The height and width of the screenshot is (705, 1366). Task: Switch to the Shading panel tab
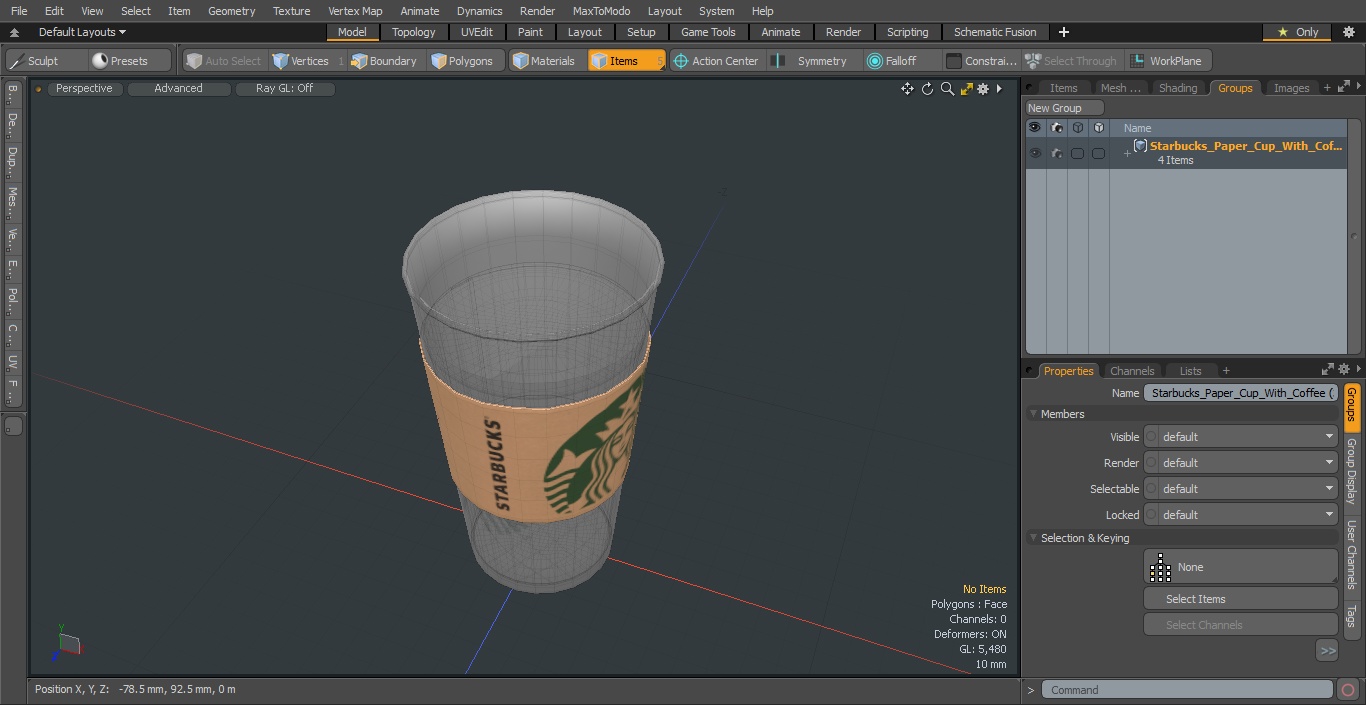pyautogui.click(x=1178, y=88)
